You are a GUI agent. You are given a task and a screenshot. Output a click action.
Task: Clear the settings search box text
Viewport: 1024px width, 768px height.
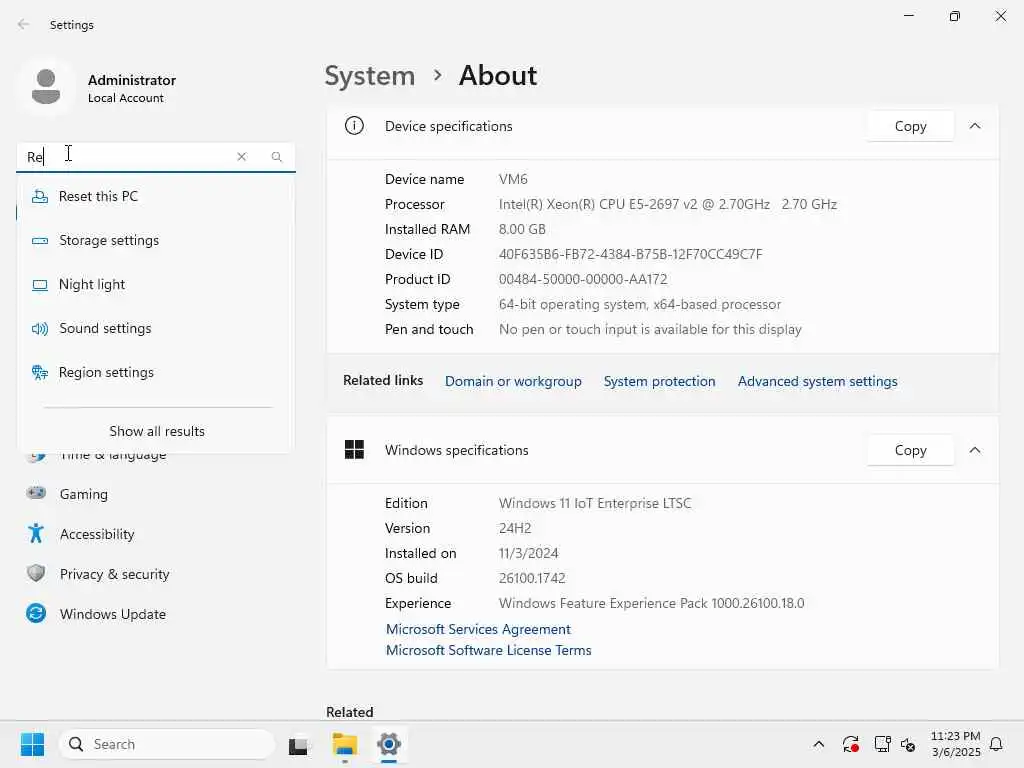tap(242, 157)
